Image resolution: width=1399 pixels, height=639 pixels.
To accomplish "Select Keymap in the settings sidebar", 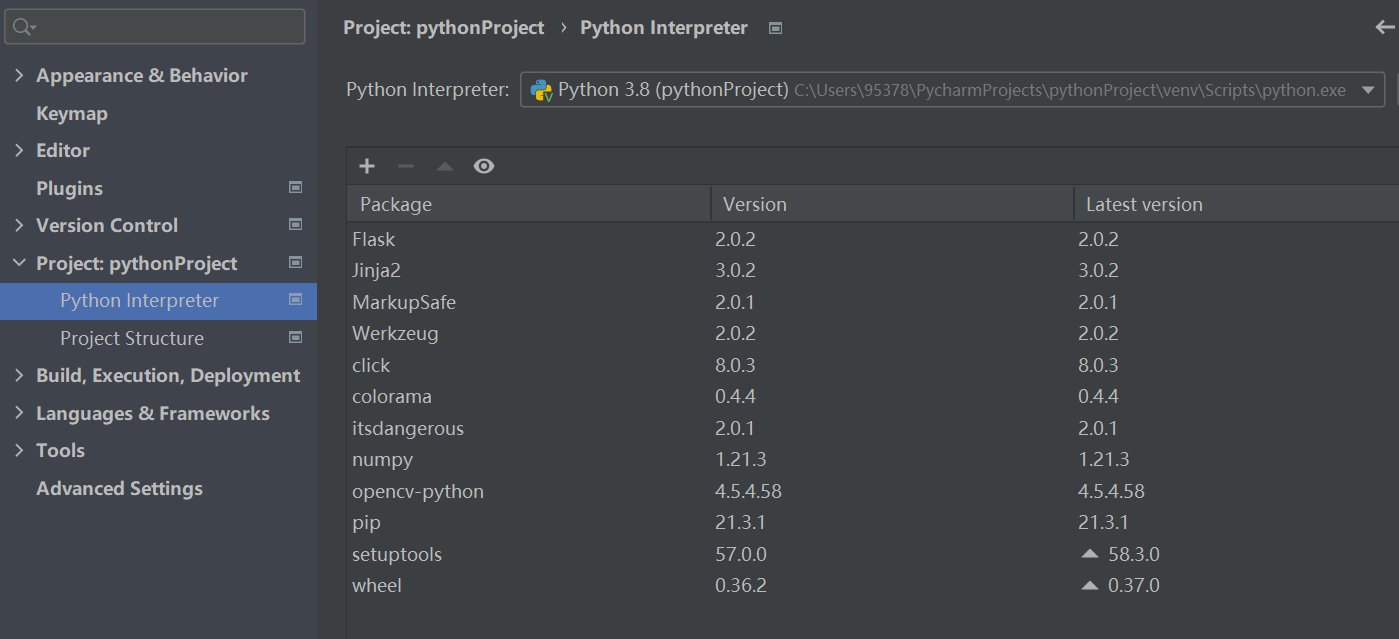I will tap(72, 113).
